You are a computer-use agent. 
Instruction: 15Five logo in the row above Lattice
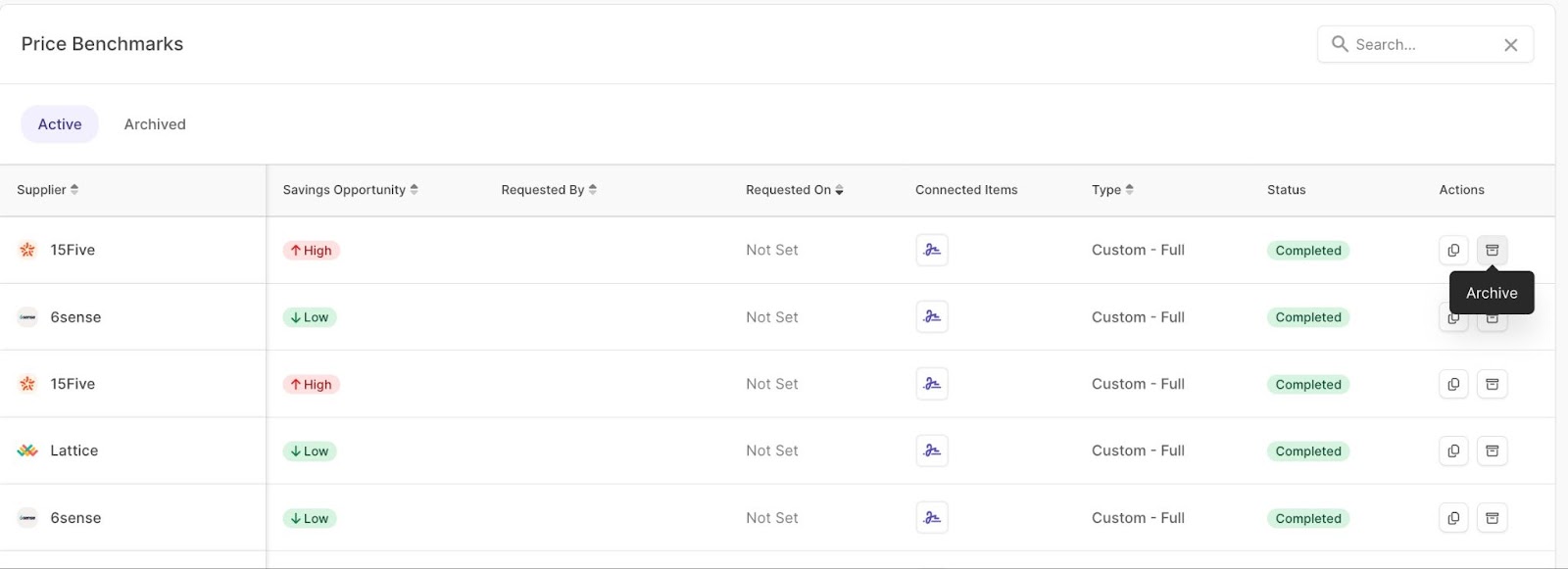[x=27, y=384]
